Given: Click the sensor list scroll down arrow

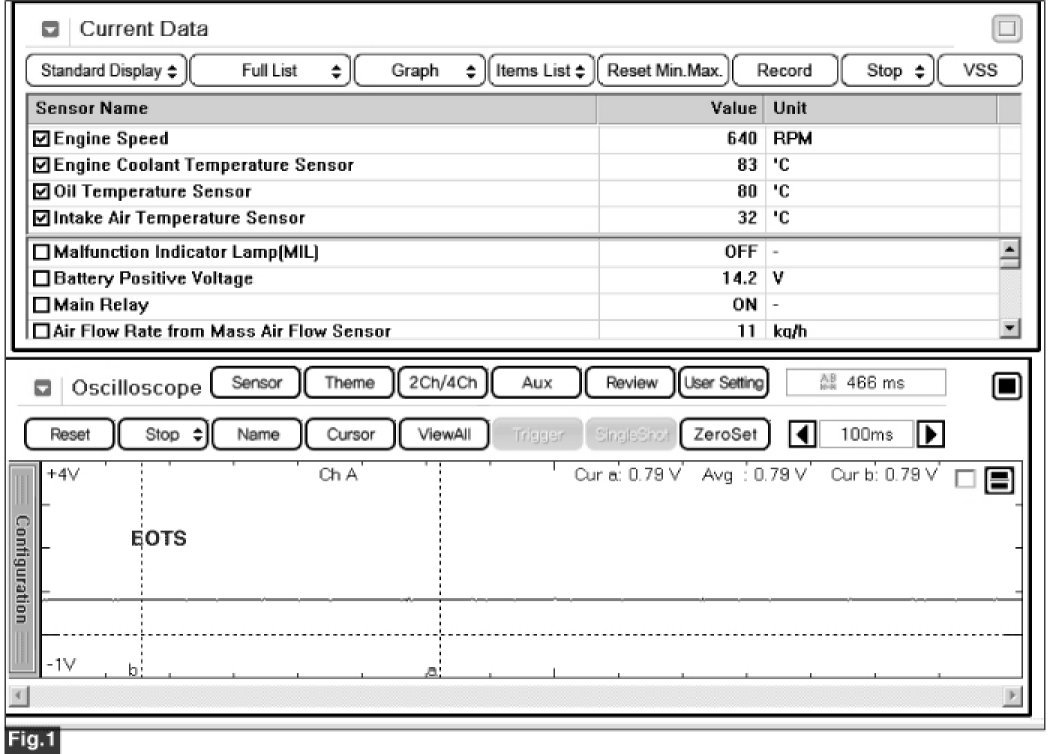Looking at the screenshot, I should click(1010, 328).
